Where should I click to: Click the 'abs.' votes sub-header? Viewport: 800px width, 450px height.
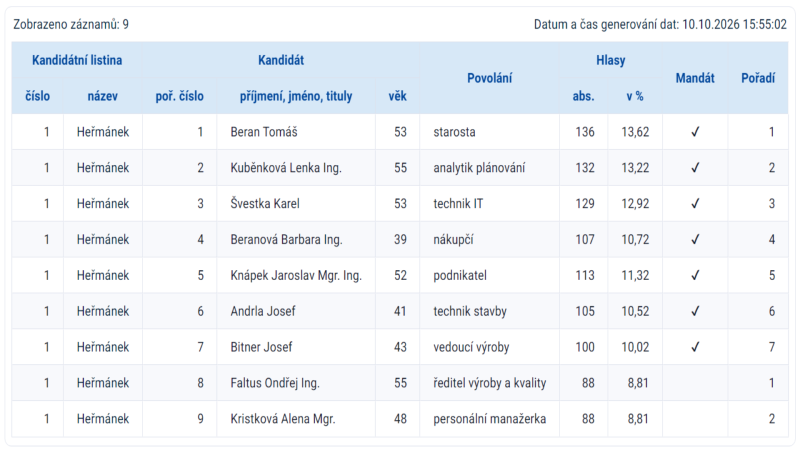[x=583, y=96]
